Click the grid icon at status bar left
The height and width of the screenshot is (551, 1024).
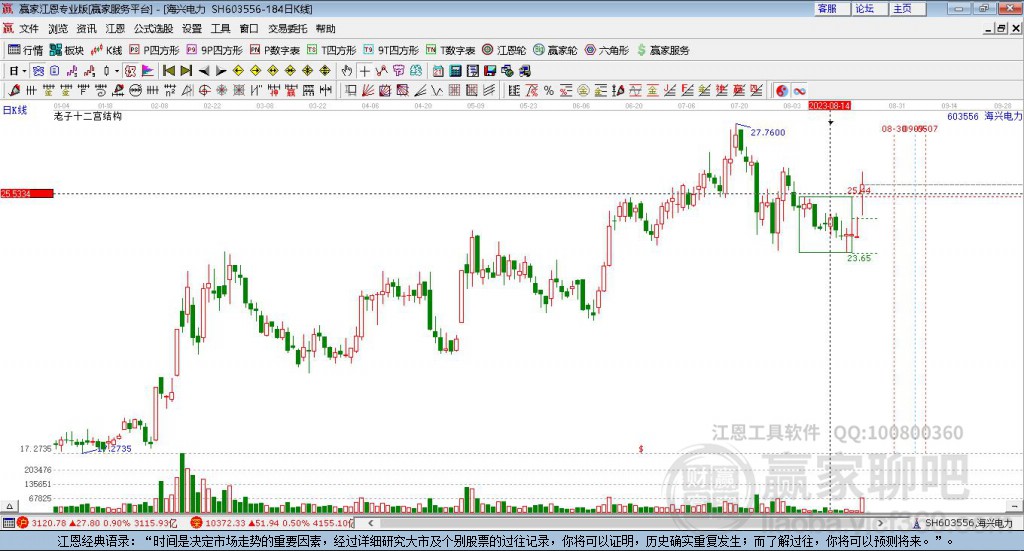point(8,523)
